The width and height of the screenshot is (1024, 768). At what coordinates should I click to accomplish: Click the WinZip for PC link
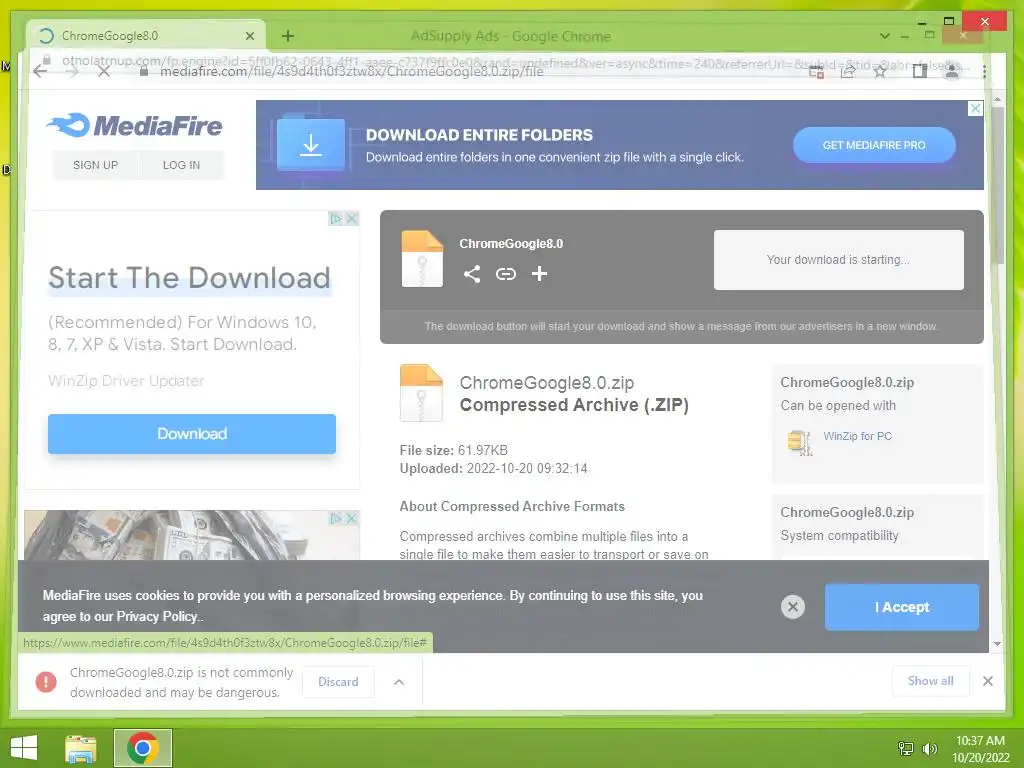pos(857,436)
